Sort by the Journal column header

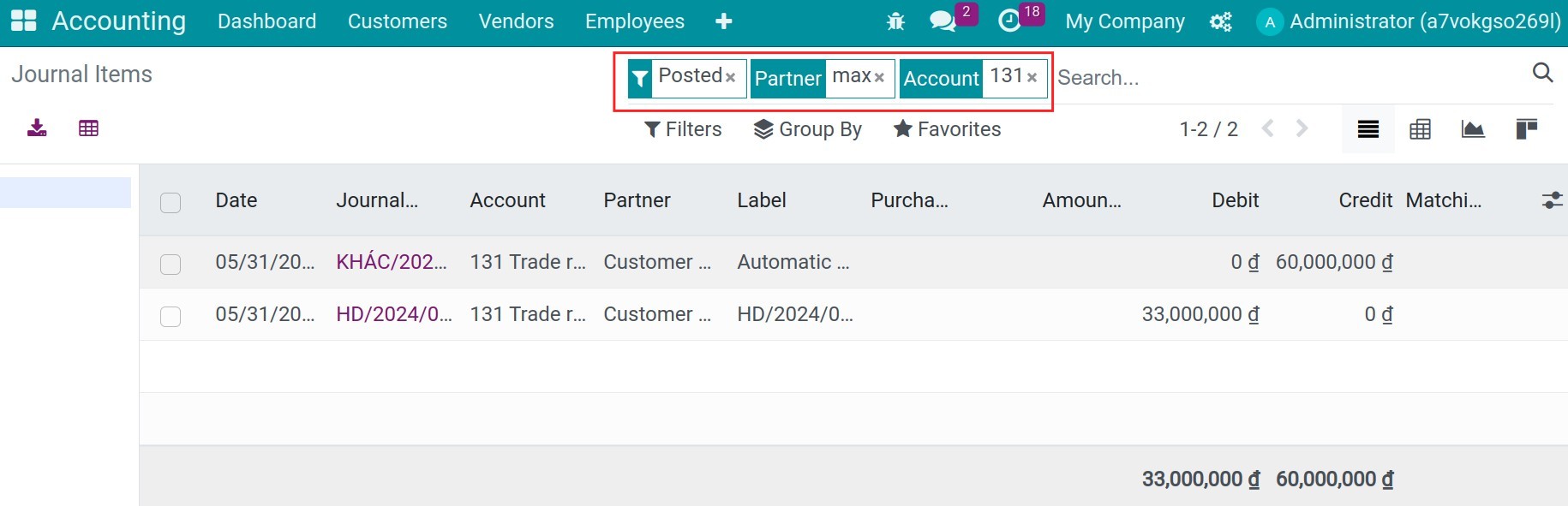click(x=377, y=200)
